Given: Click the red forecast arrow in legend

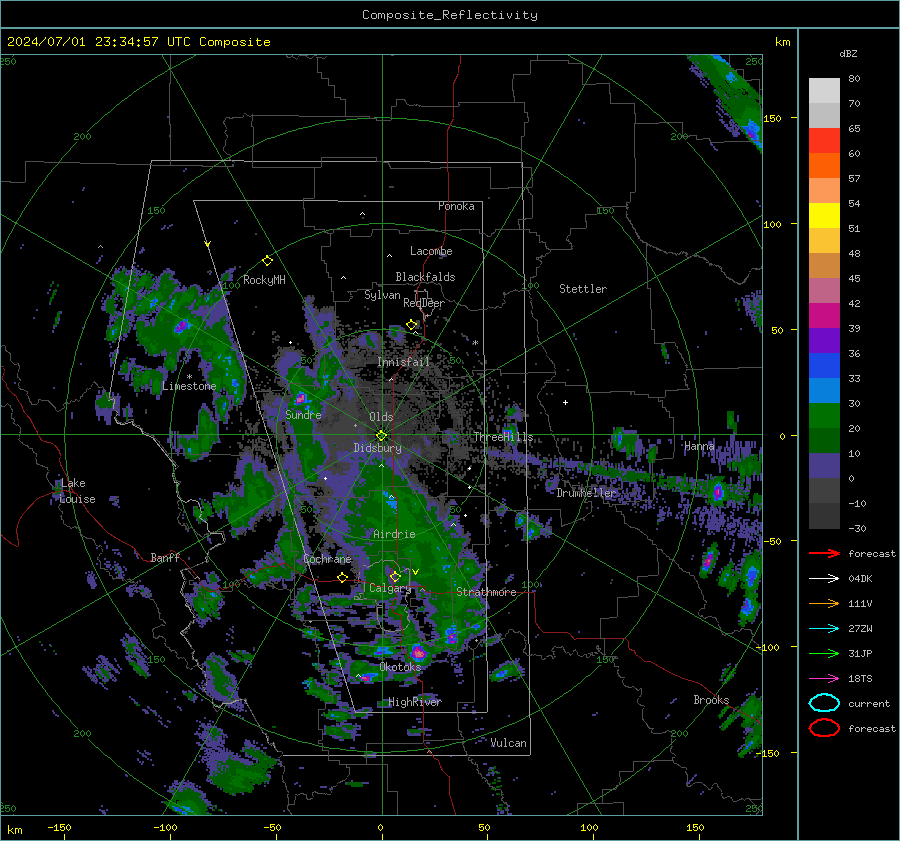Looking at the screenshot, I should tap(824, 553).
